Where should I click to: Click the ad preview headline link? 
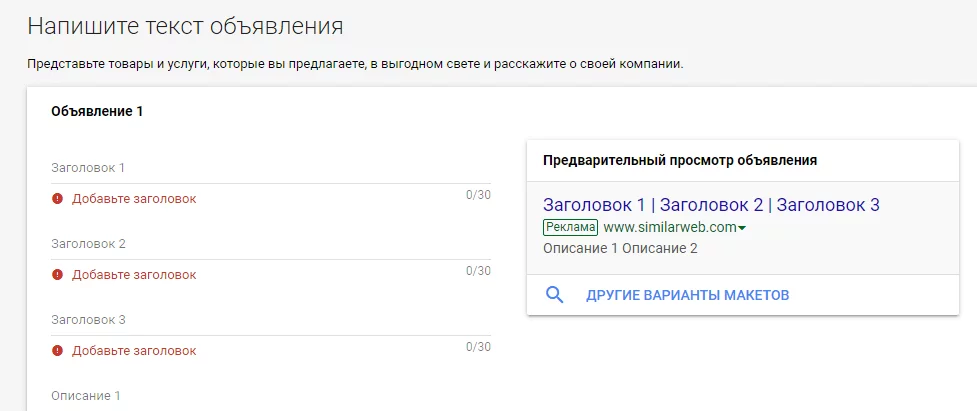pyautogui.click(x=711, y=204)
